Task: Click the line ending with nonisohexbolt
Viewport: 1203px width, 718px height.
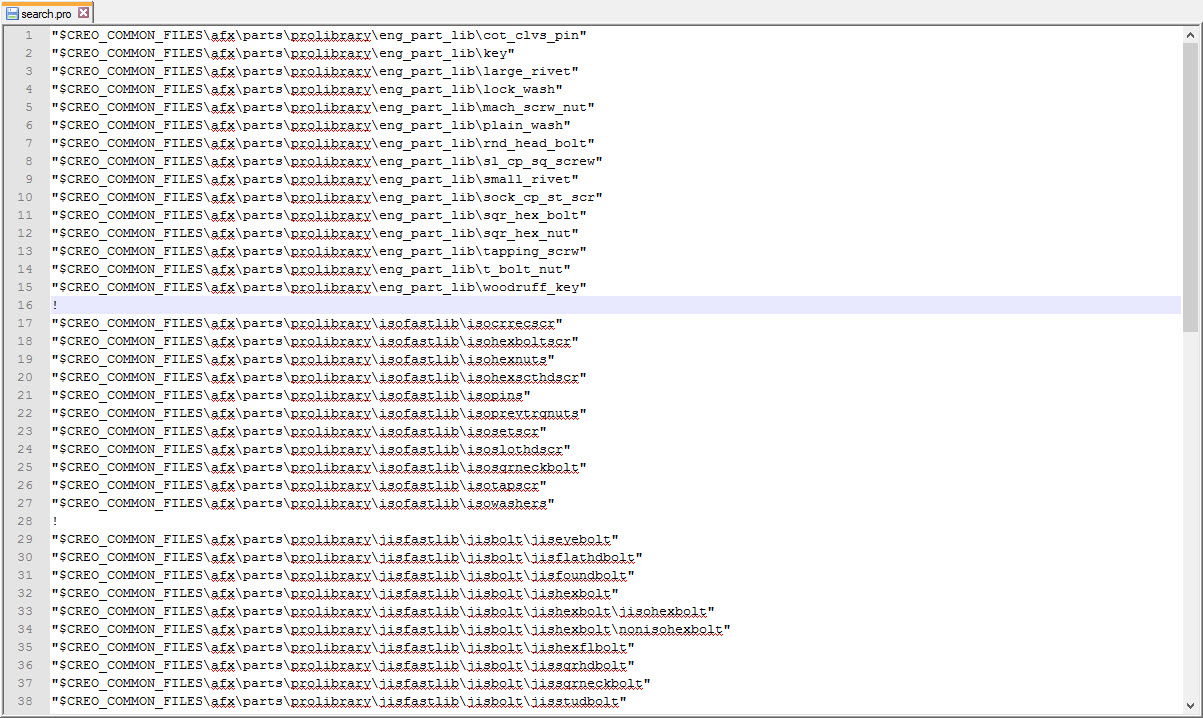Action: pos(391,629)
